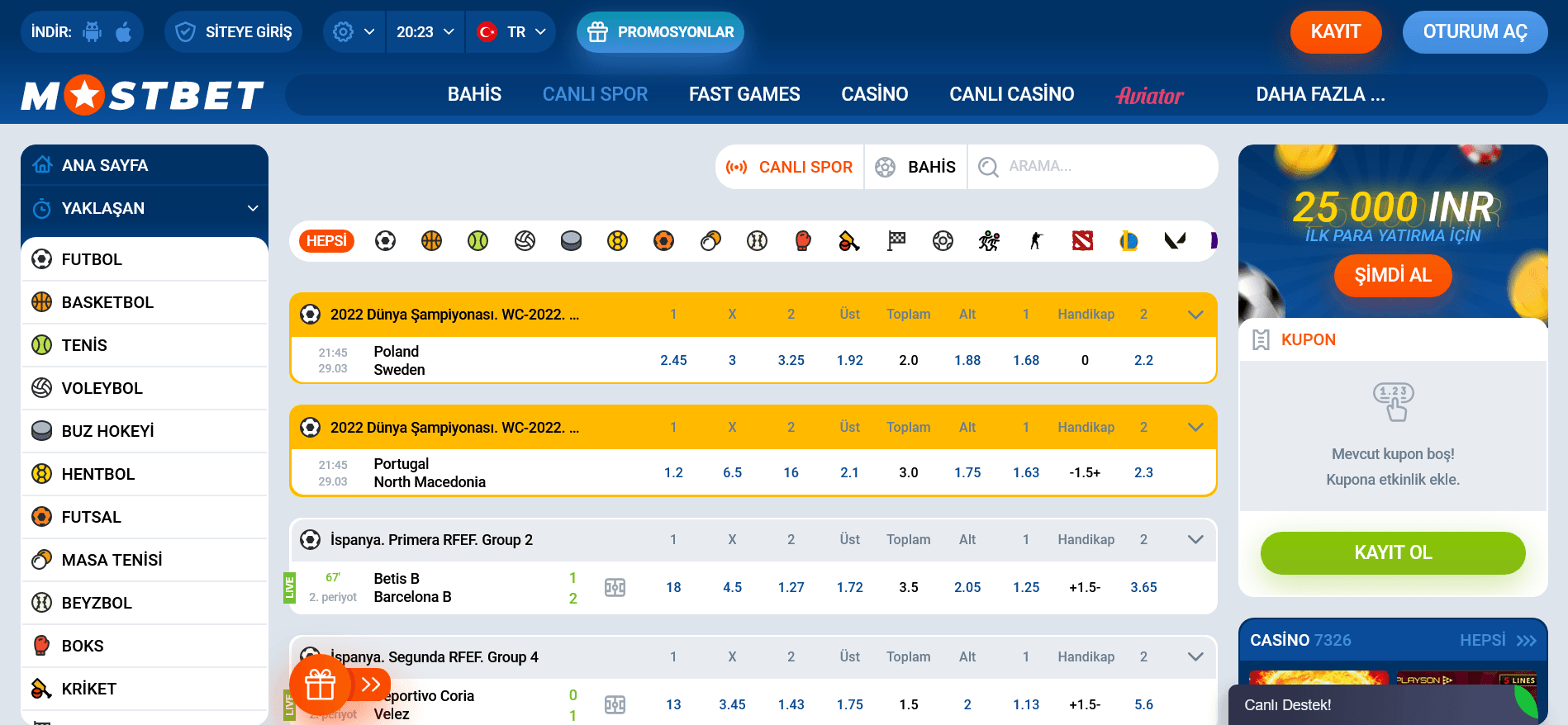Open the Aviator game link

[1150, 96]
